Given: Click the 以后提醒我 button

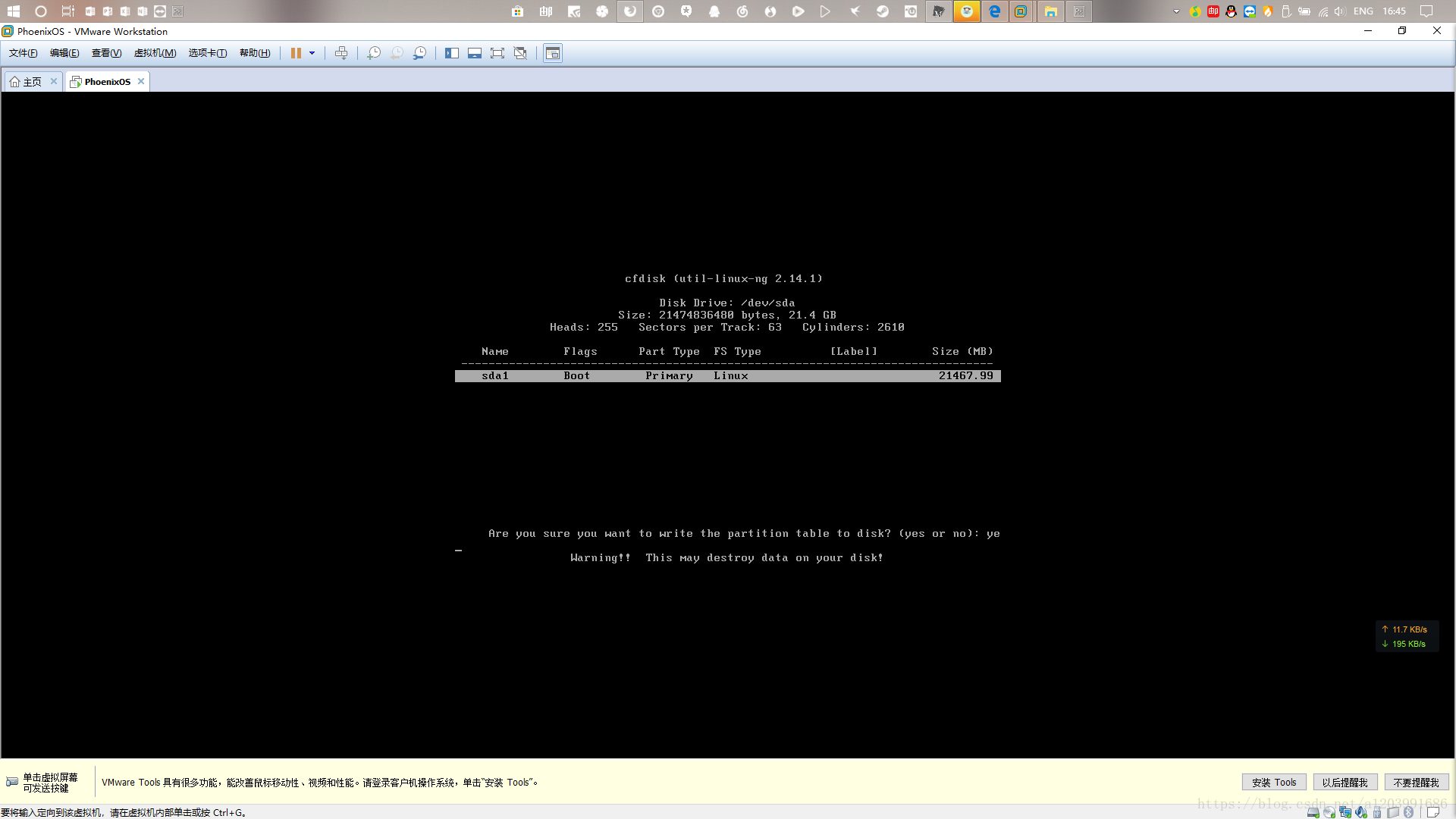Looking at the screenshot, I should pyautogui.click(x=1345, y=783).
